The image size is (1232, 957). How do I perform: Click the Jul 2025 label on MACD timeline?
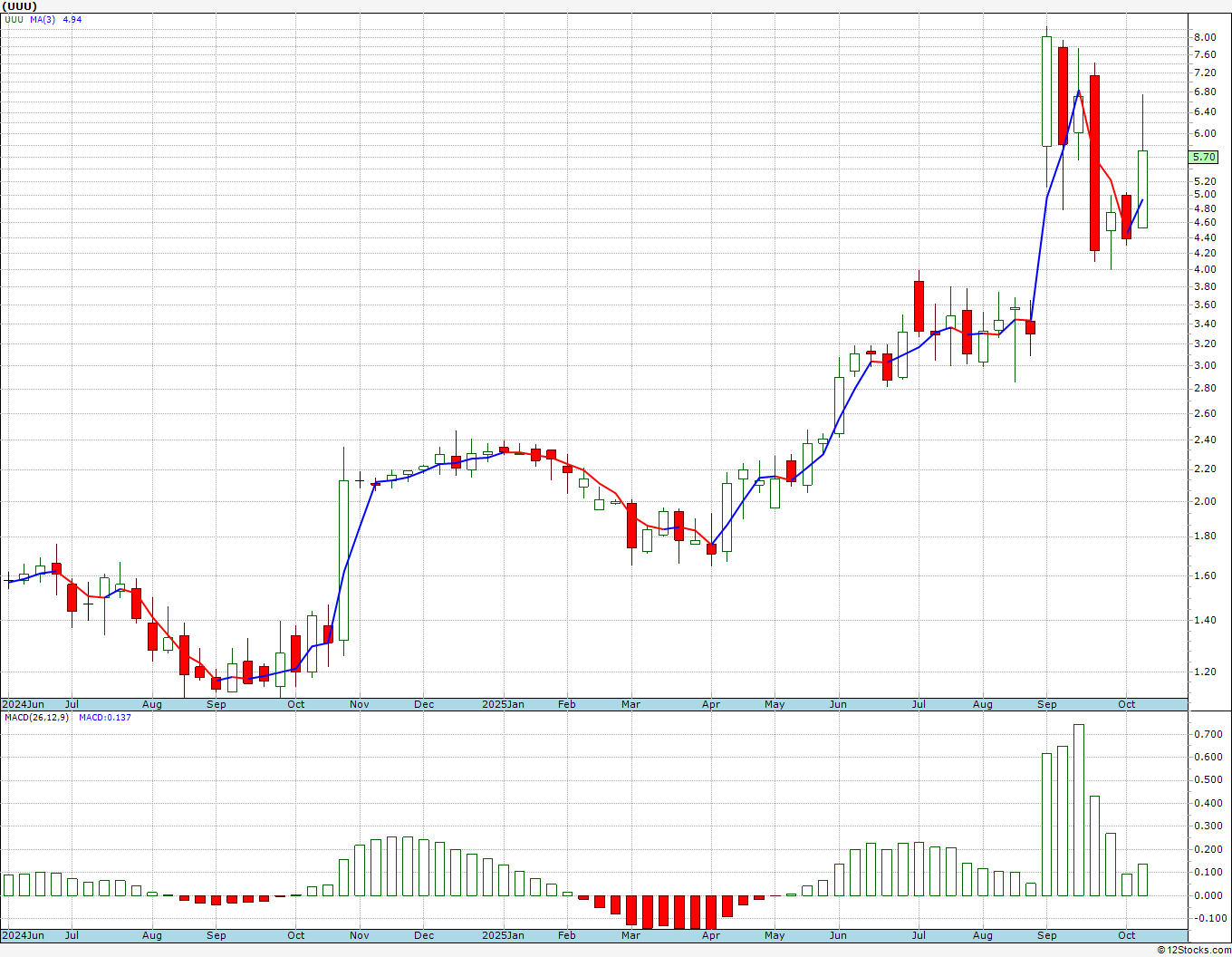tap(919, 935)
